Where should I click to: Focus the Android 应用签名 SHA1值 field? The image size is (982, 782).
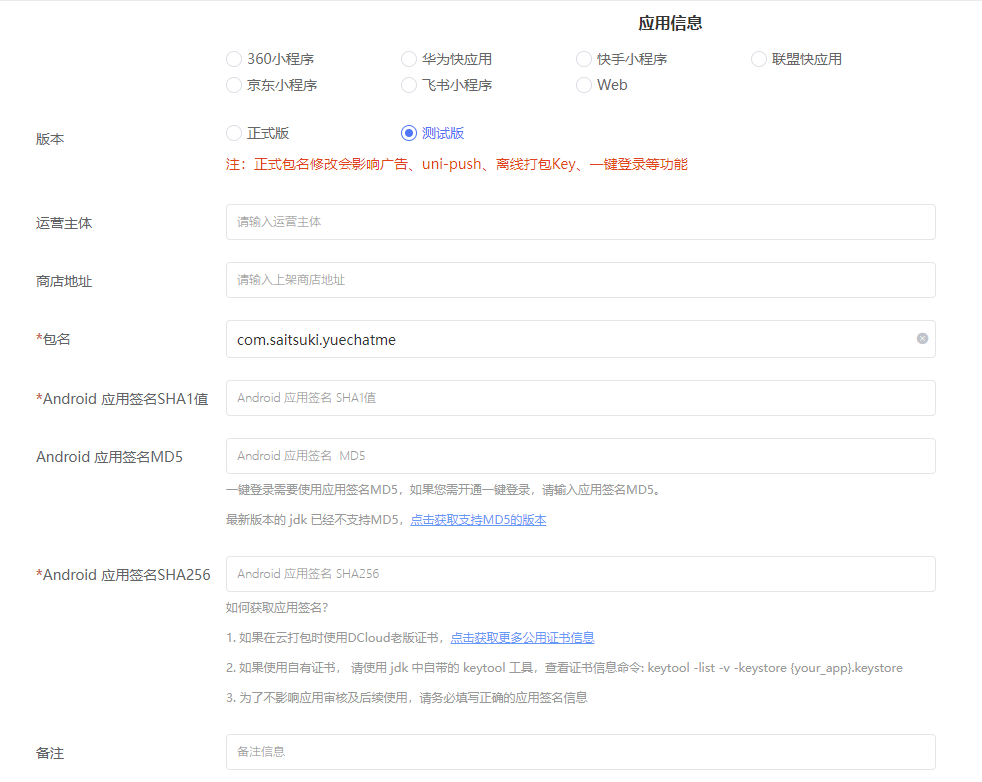pos(580,398)
